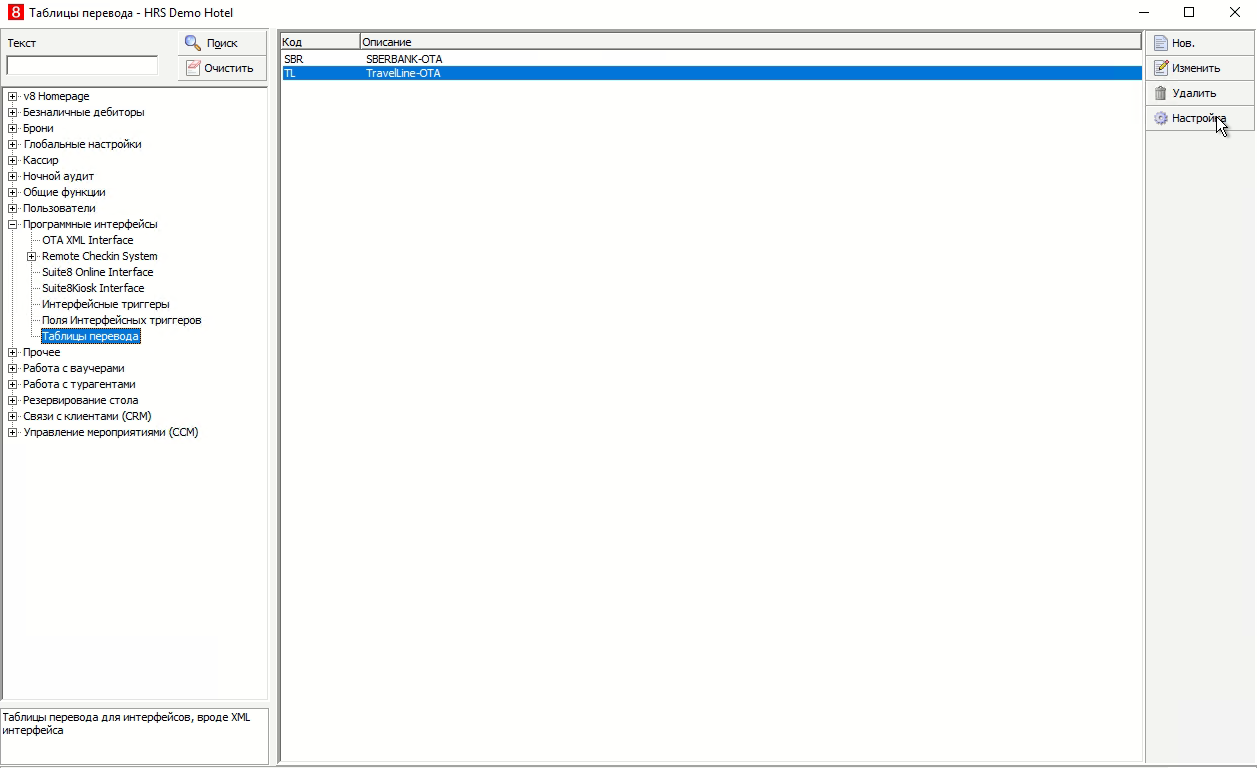Select the Кассир tree label
This screenshot has height=768, width=1257.
pyautogui.click(x=41, y=160)
